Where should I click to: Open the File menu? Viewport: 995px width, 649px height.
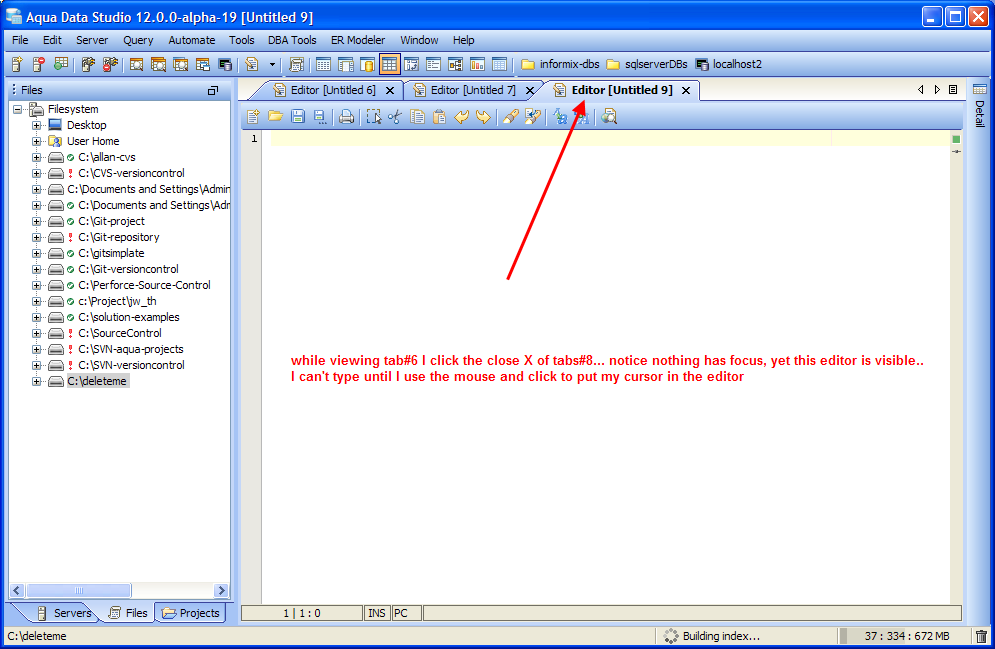20,40
